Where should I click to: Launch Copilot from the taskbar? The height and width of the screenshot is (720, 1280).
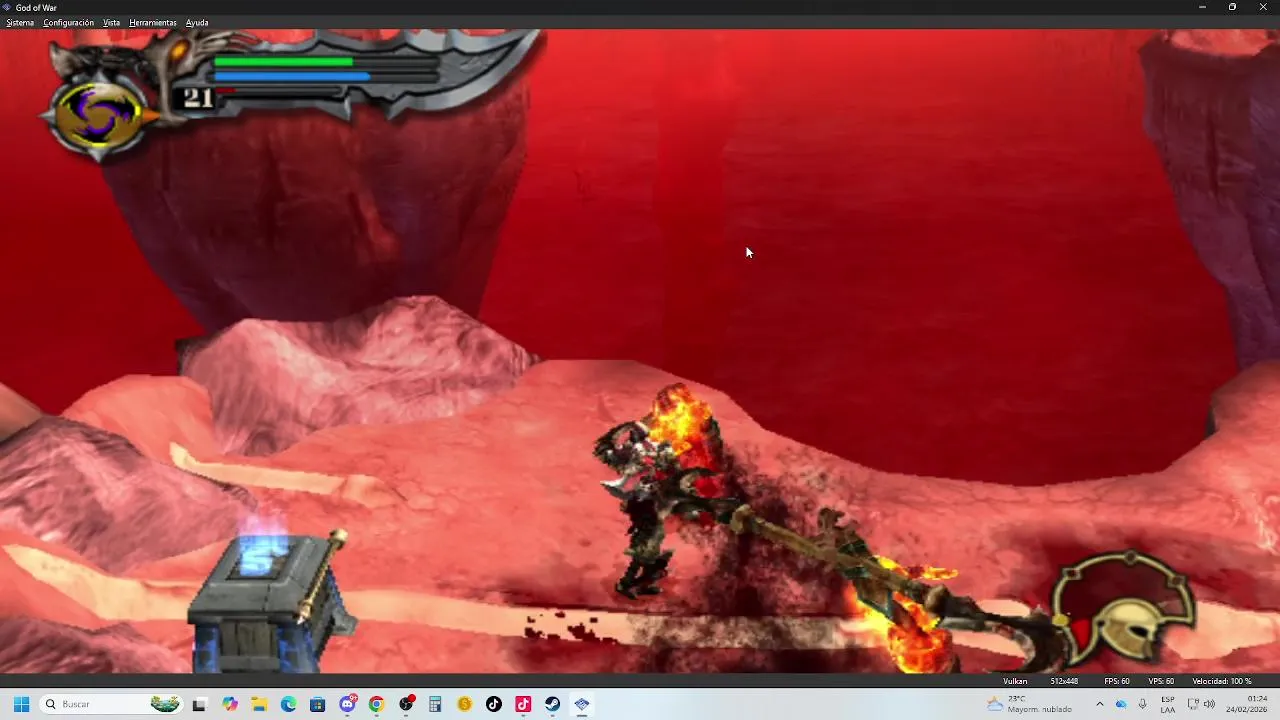230,704
